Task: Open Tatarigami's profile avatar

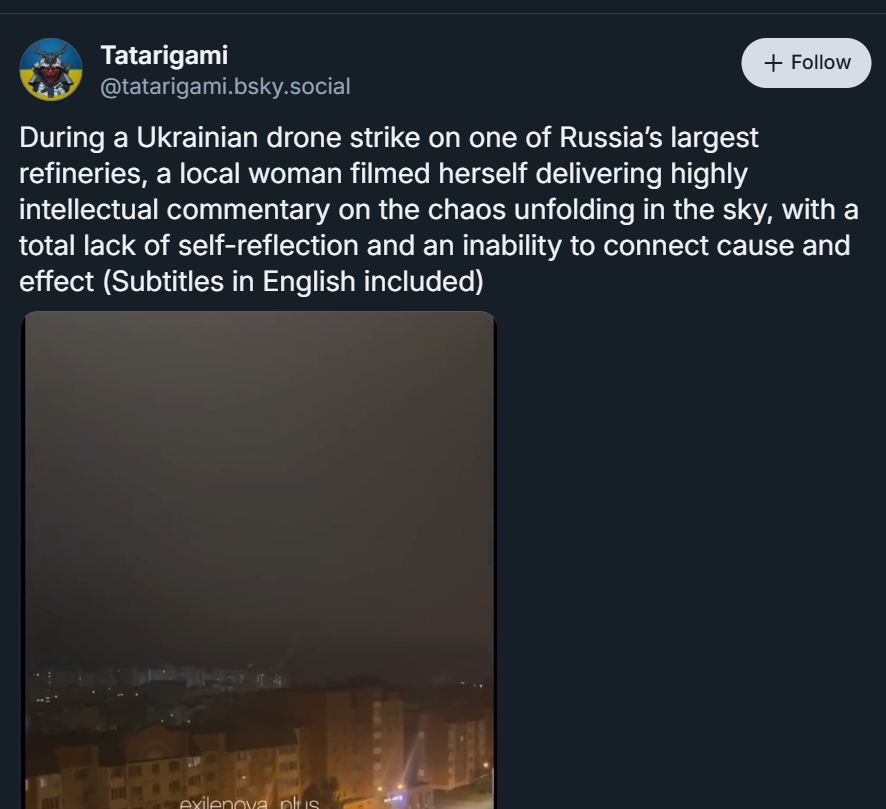Action: (51, 70)
